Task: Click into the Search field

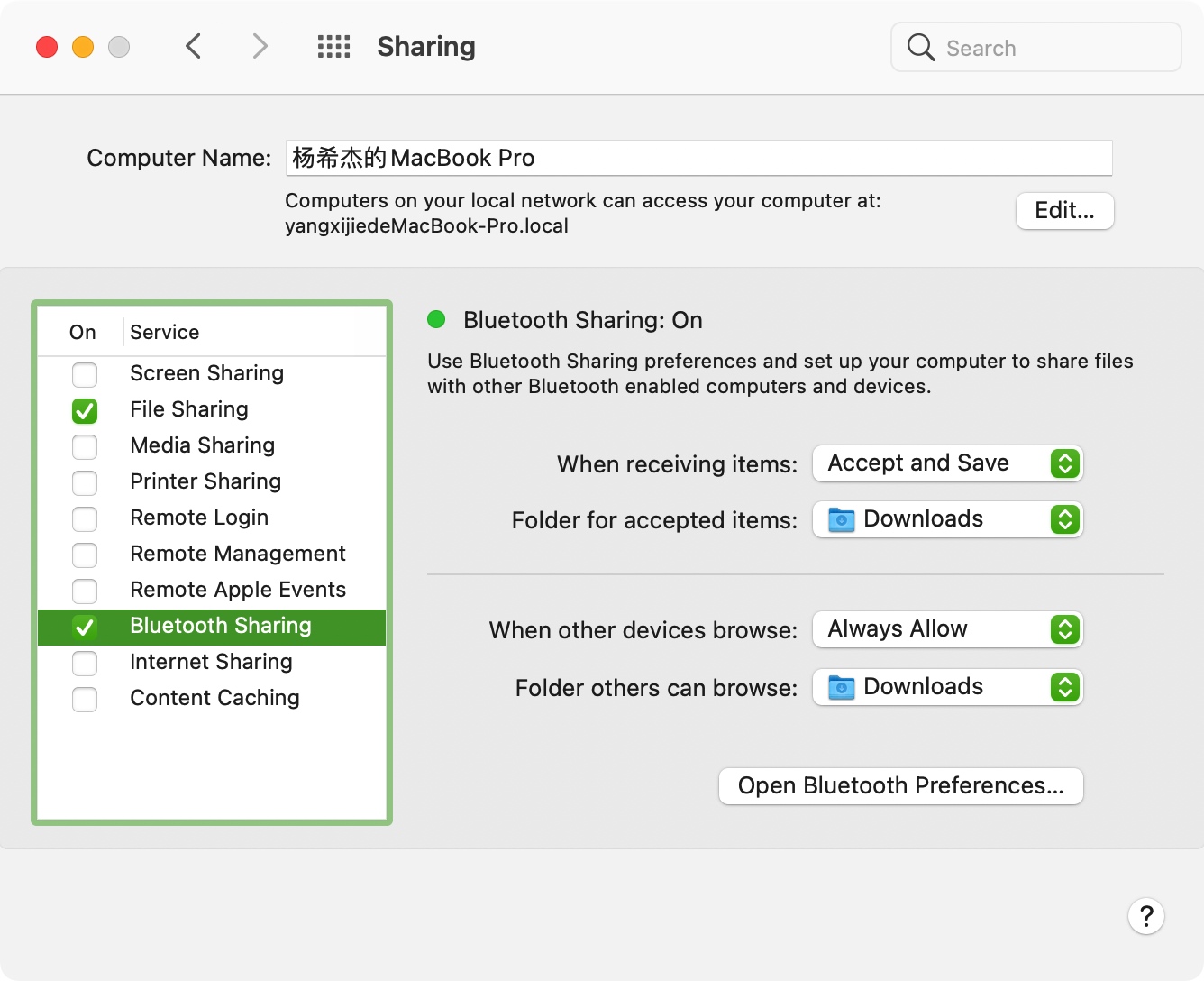Action: coord(1036,47)
